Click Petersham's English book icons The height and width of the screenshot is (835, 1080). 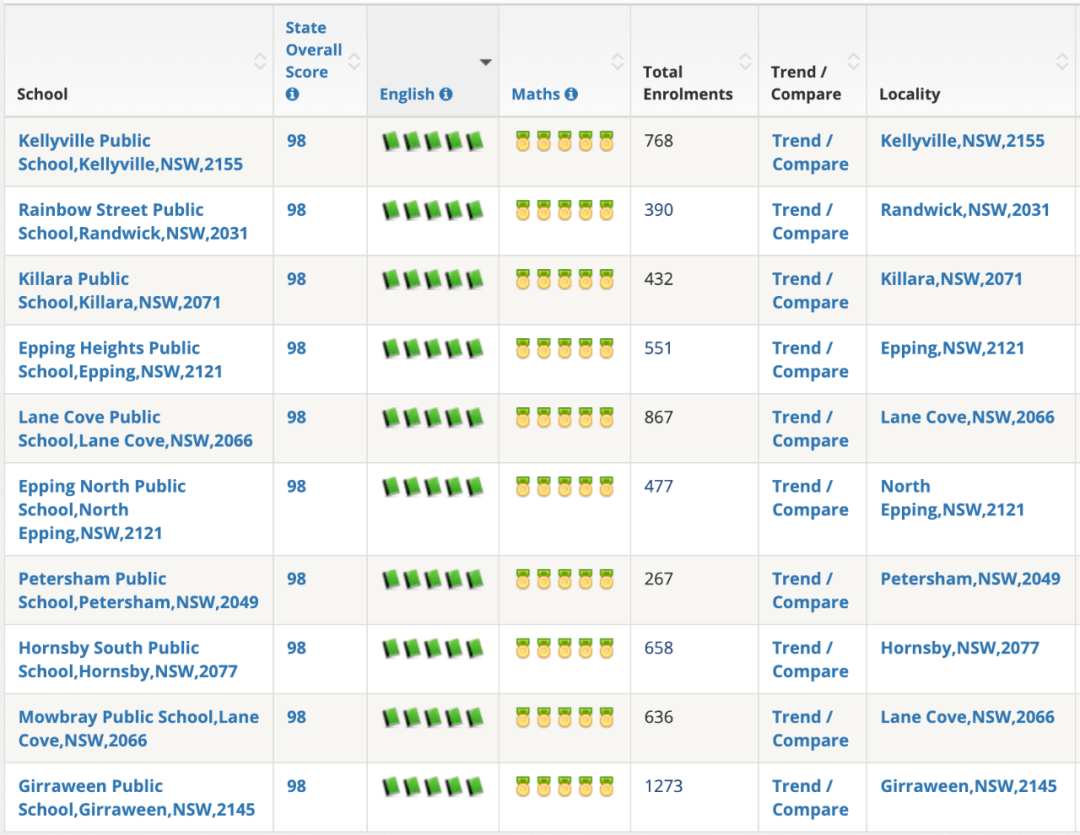pyautogui.click(x=433, y=580)
